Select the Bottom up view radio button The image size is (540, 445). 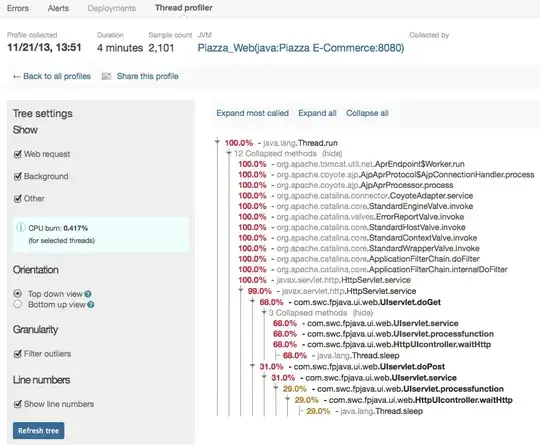point(18,304)
